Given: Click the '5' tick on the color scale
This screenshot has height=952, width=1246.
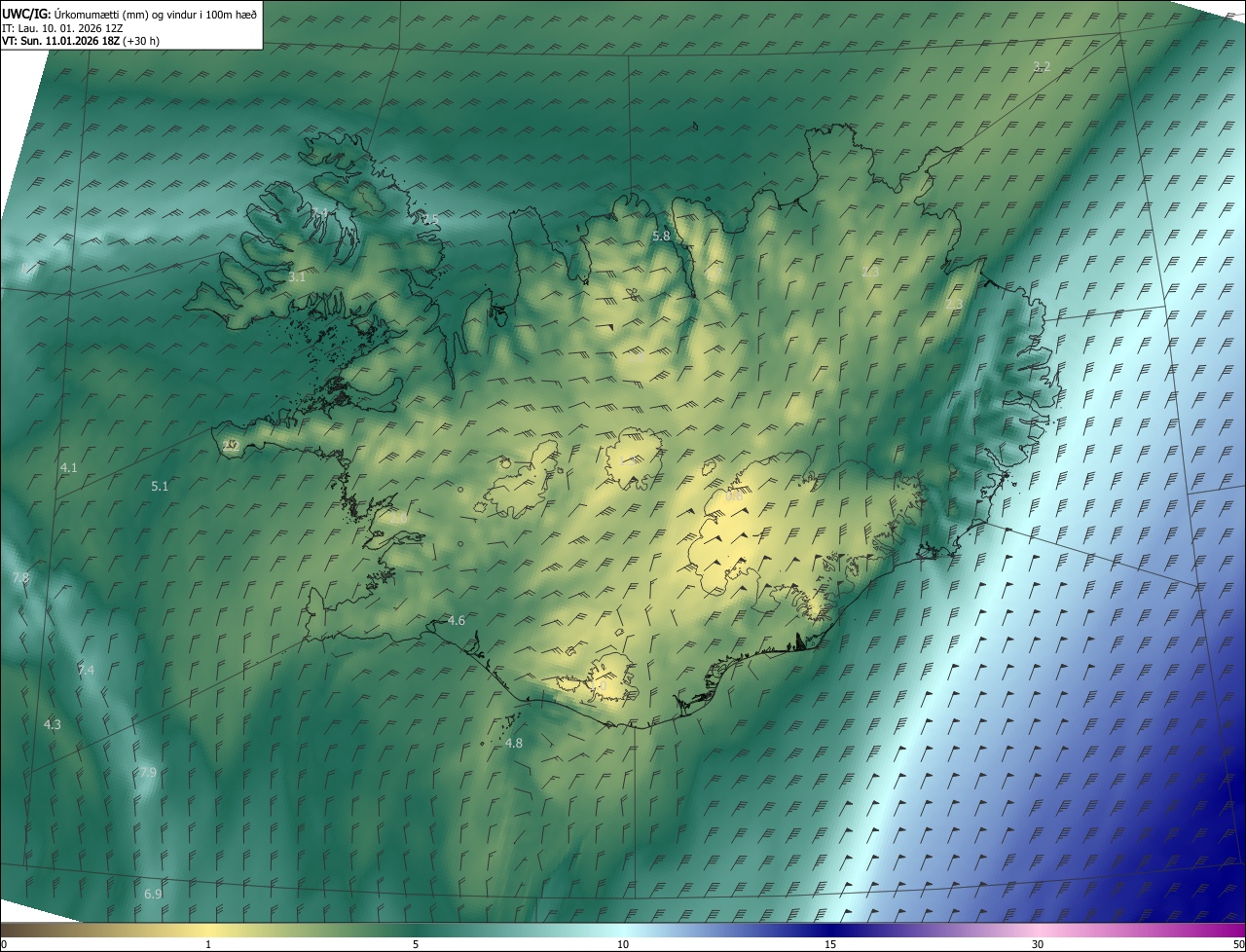Looking at the screenshot, I should point(416,944).
